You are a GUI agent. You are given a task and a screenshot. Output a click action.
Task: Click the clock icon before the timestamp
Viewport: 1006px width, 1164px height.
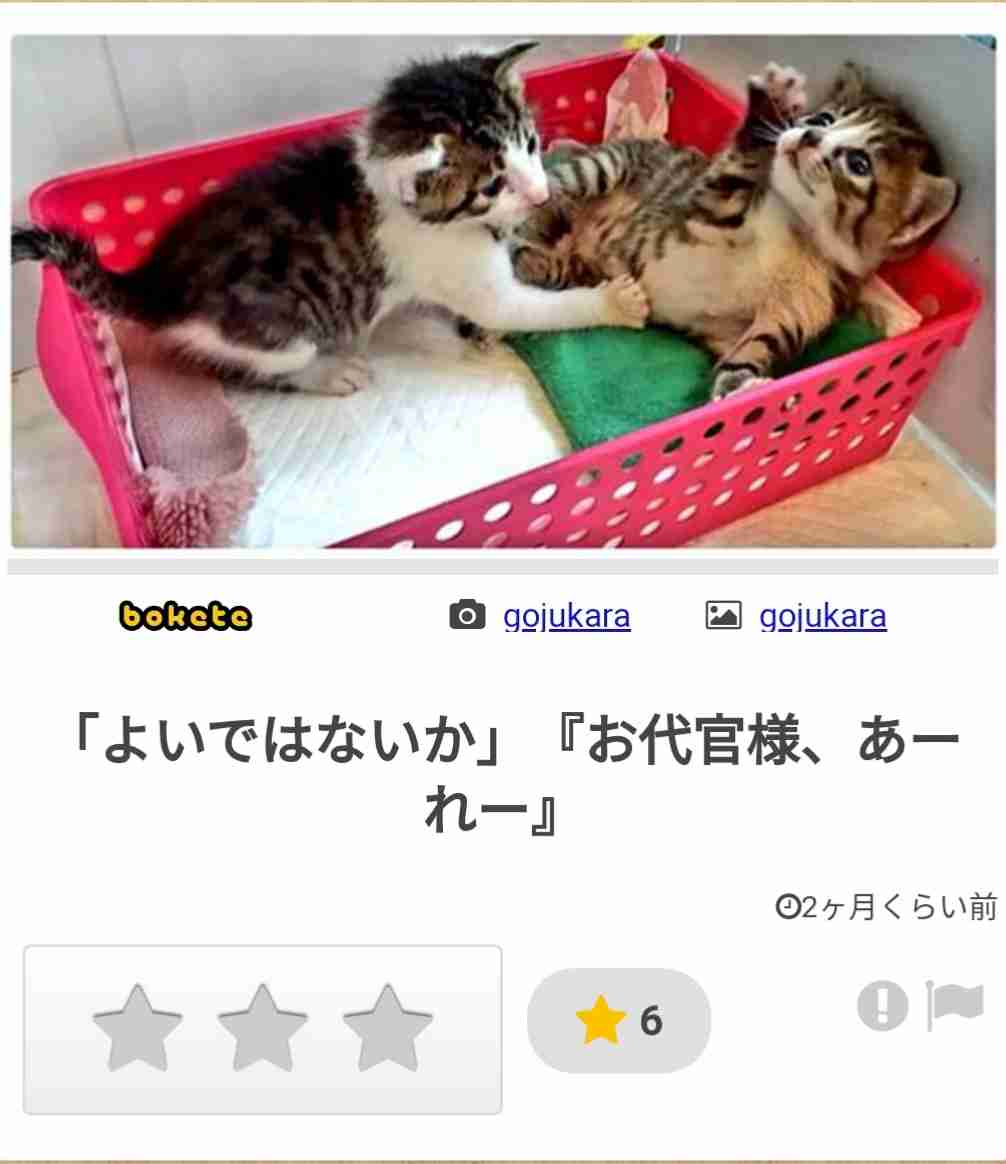click(788, 906)
